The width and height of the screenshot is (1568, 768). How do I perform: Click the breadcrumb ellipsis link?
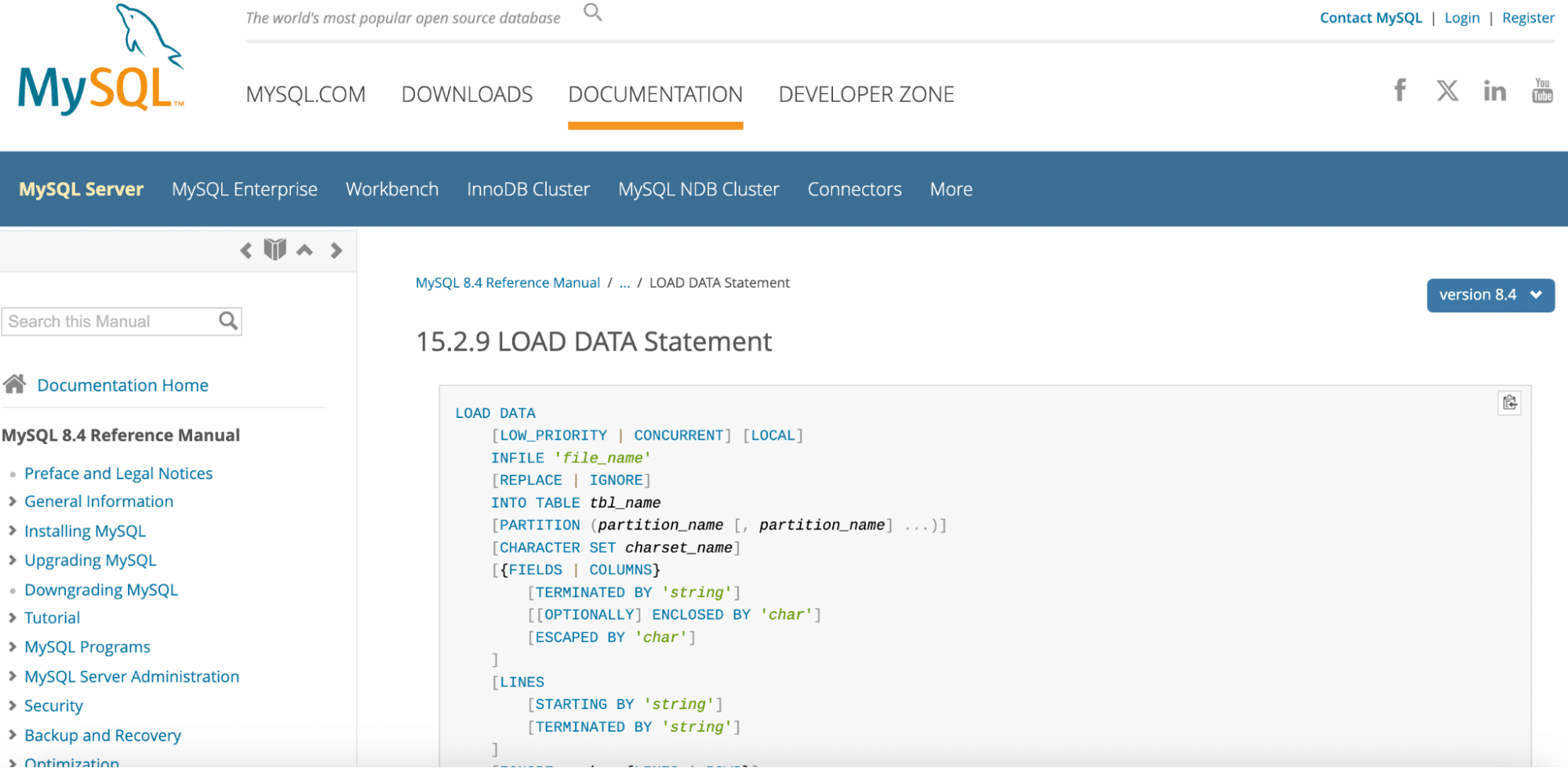click(624, 283)
